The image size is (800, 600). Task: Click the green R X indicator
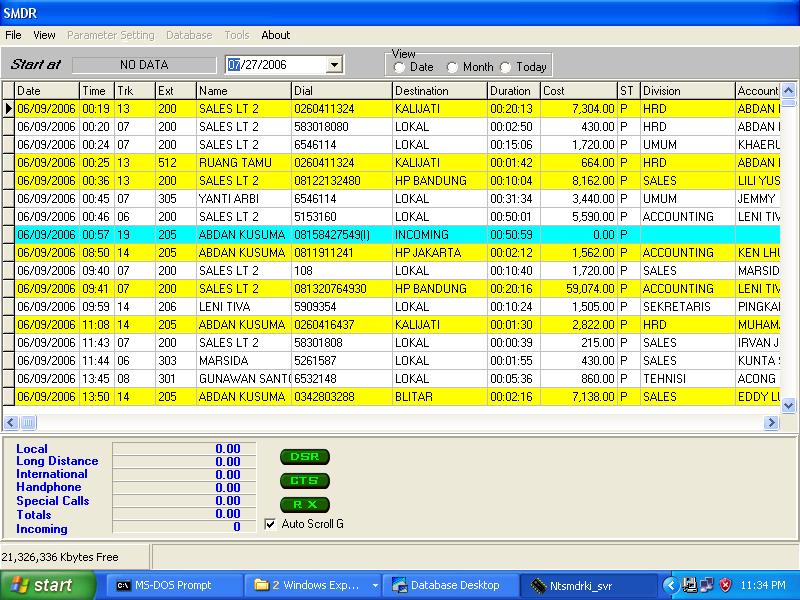pyautogui.click(x=304, y=504)
